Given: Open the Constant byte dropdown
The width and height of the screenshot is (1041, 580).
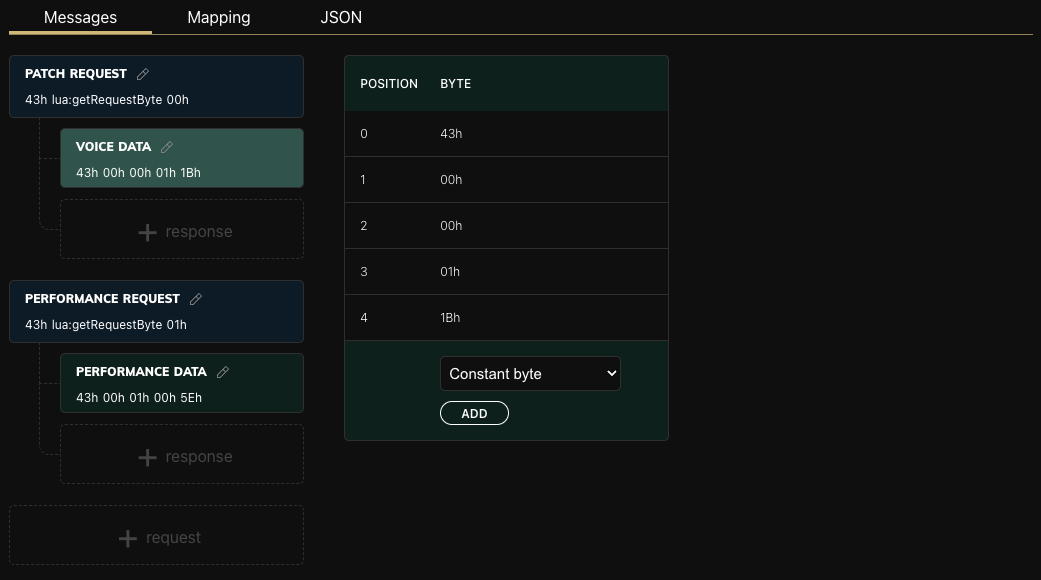Looking at the screenshot, I should click(530, 373).
